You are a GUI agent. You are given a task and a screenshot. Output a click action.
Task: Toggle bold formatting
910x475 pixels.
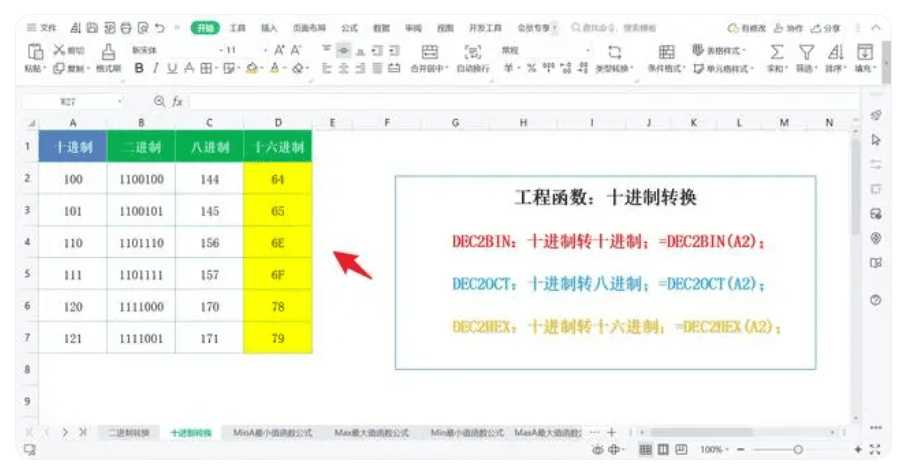click(x=139, y=69)
